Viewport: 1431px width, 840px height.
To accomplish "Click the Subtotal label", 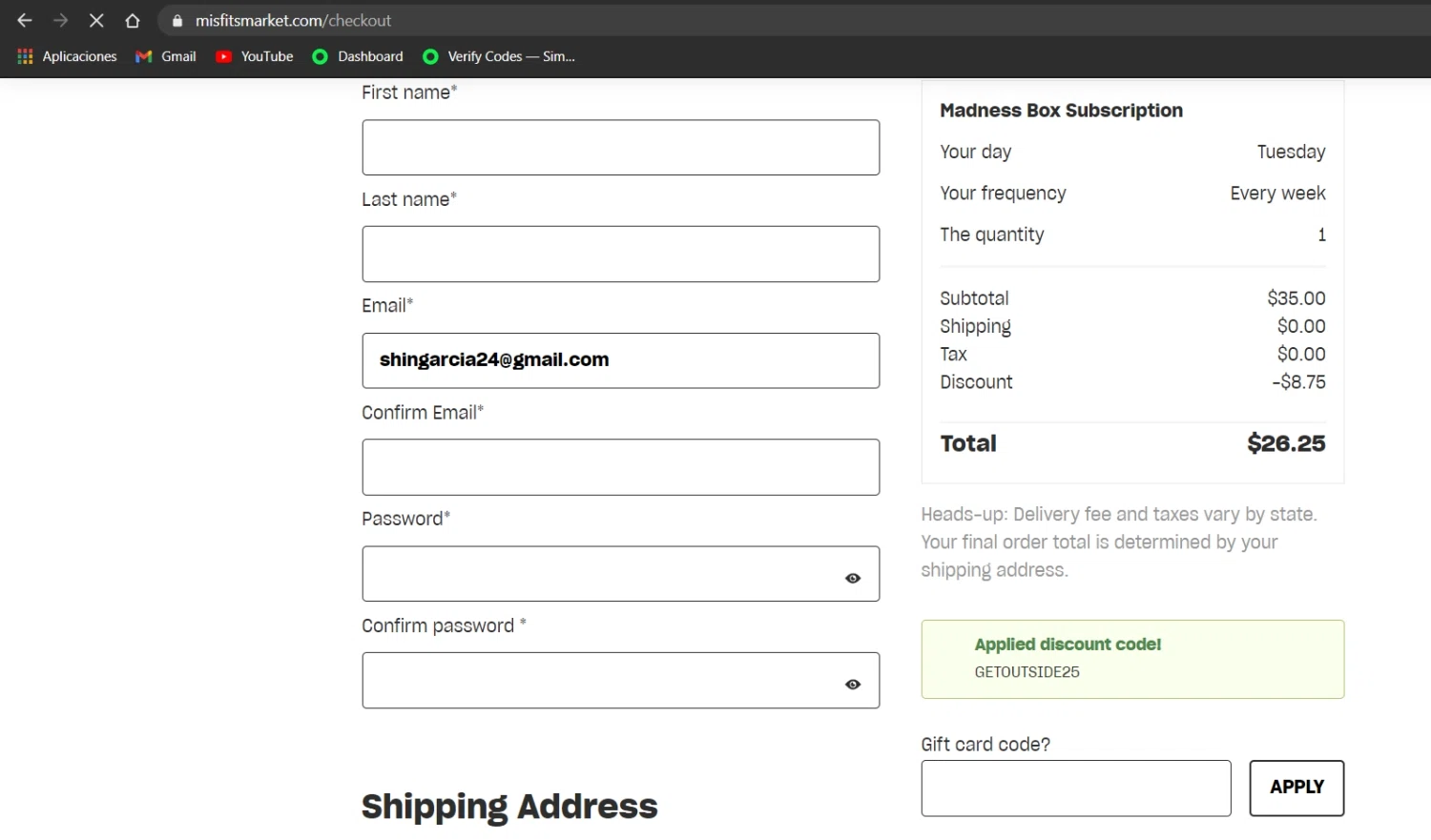I will (x=974, y=298).
